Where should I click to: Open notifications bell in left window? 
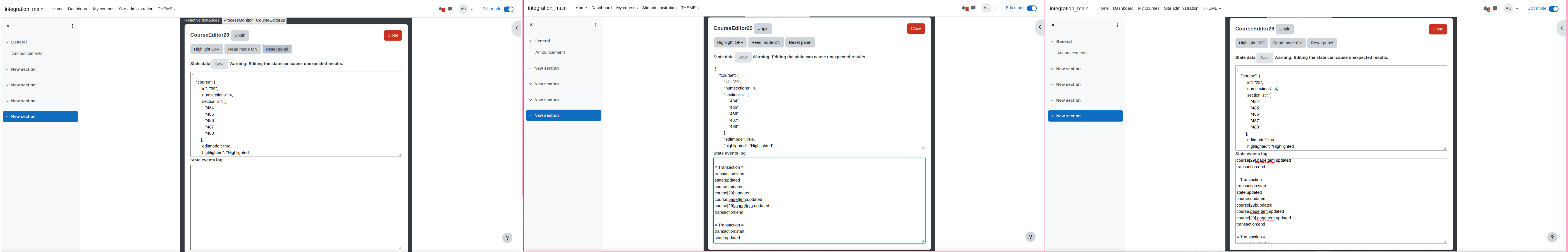coord(441,9)
